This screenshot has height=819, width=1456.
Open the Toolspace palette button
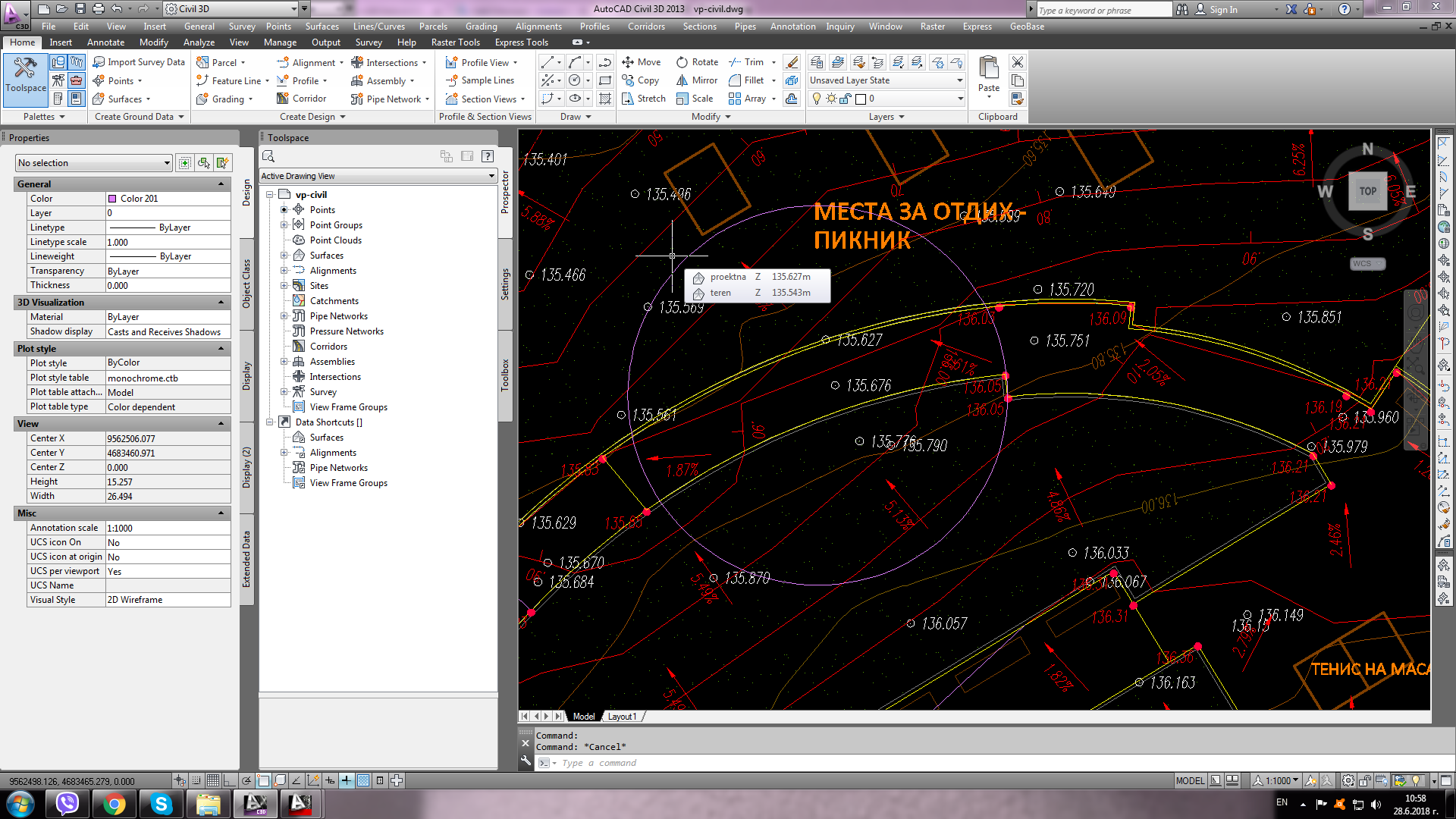tap(26, 74)
